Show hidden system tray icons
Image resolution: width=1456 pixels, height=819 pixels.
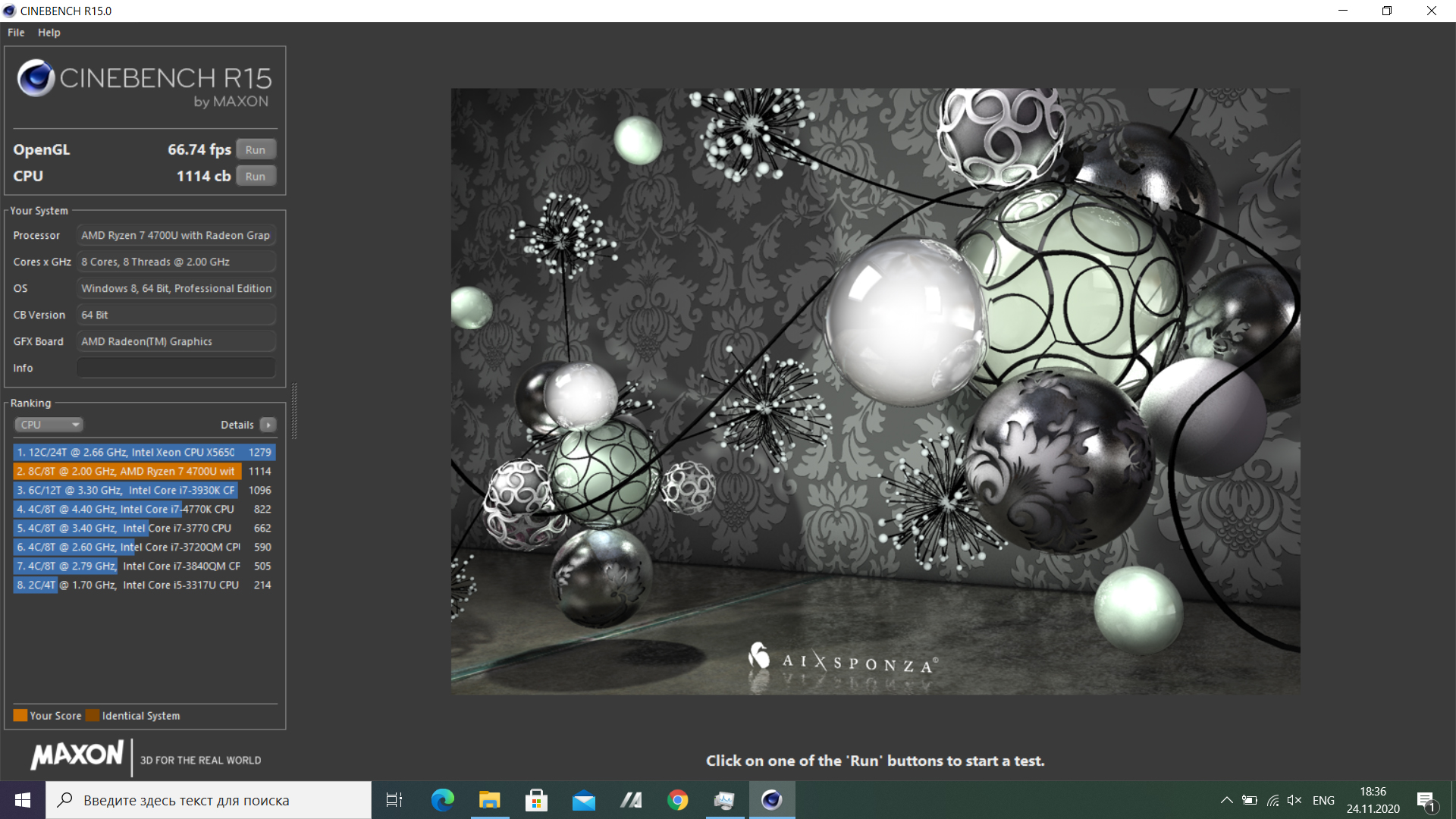pos(1226,800)
